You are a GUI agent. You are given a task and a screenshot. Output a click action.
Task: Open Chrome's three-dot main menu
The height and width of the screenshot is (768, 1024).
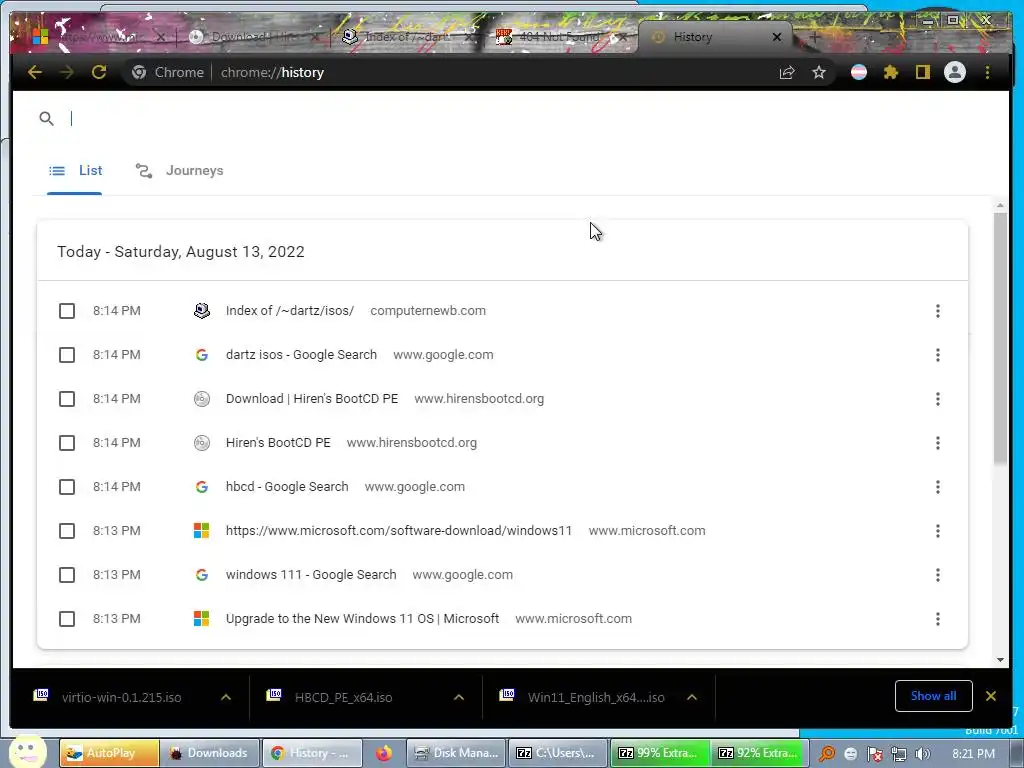[x=987, y=72]
